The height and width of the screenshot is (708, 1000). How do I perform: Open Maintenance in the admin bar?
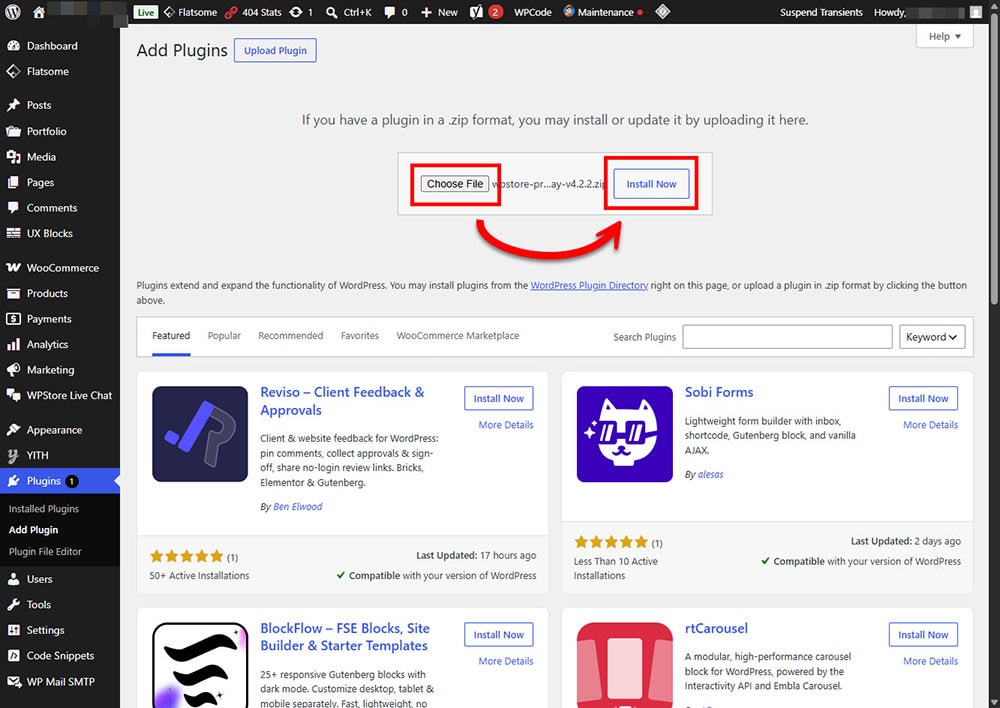[603, 12]
